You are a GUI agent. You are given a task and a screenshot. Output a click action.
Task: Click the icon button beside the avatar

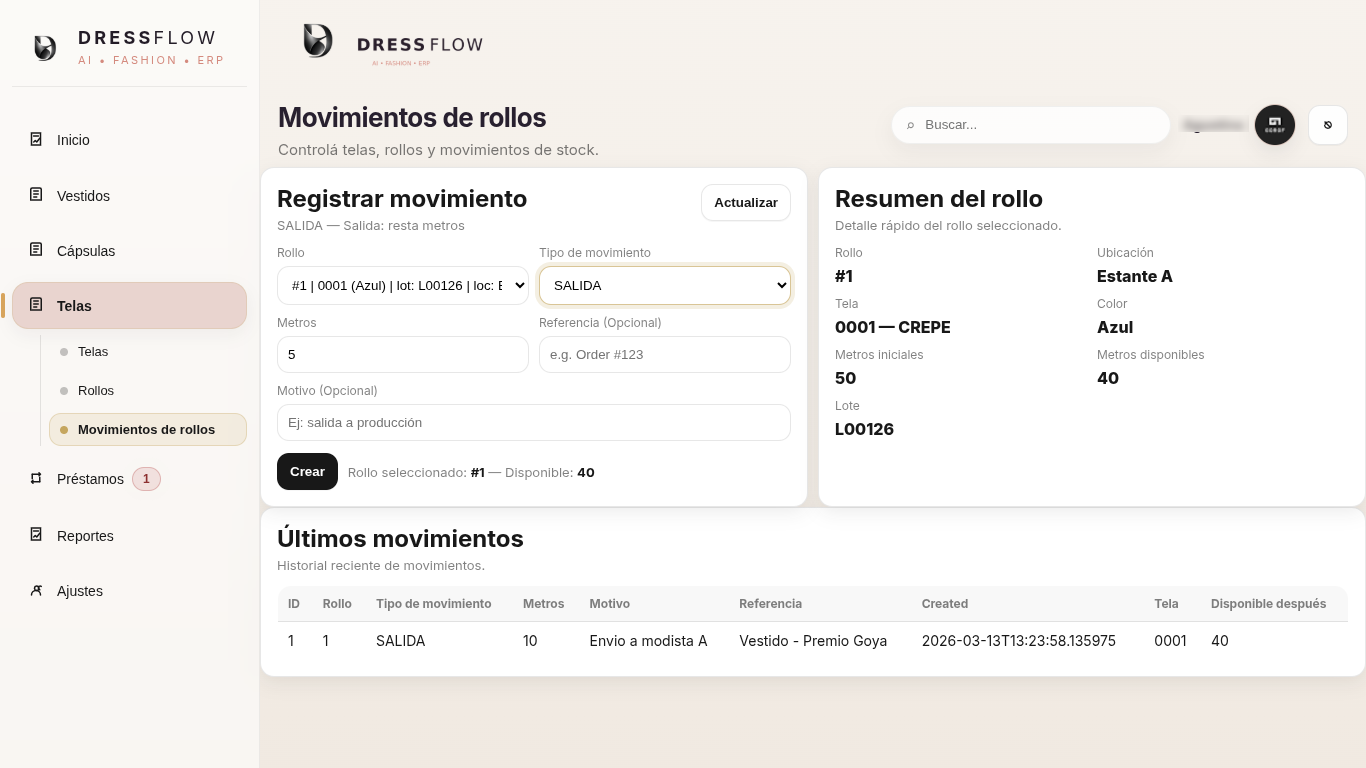point(1327,125)
